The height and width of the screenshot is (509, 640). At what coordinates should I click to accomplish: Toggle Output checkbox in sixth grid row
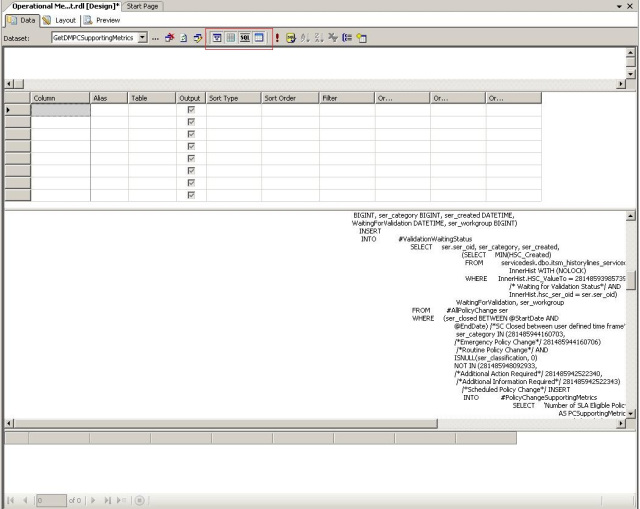191,171
